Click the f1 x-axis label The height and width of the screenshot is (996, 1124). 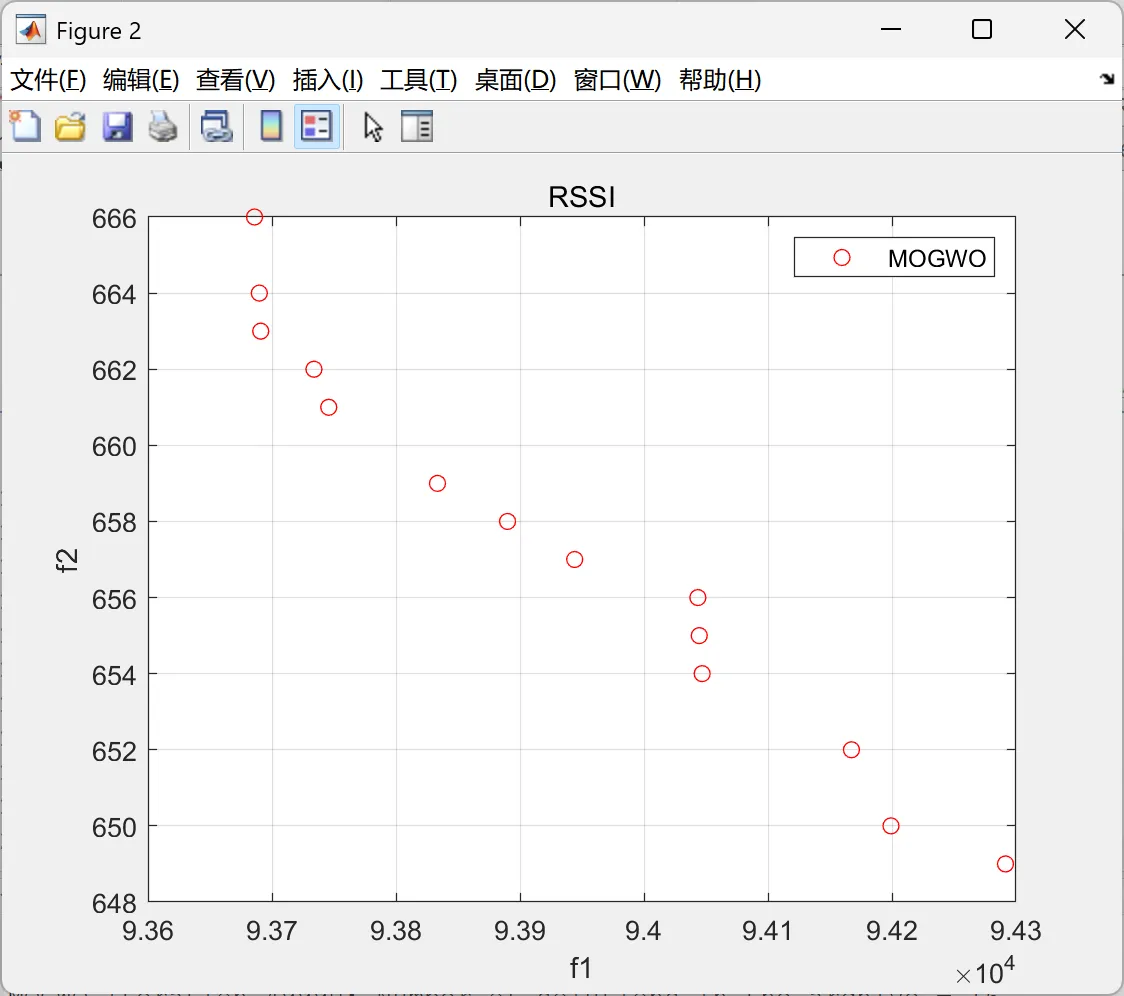pos(581,968)
